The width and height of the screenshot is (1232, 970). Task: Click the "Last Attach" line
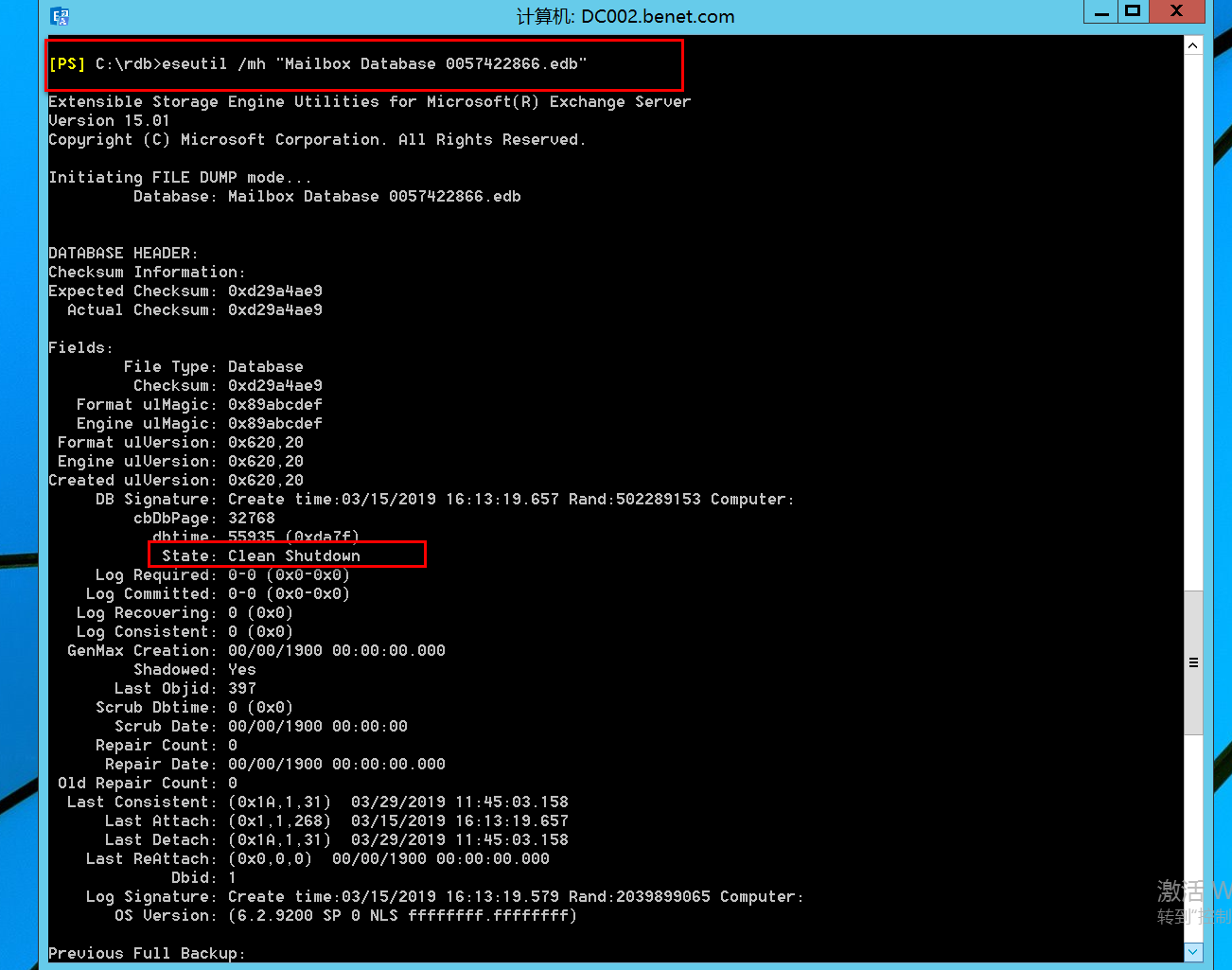337,820
